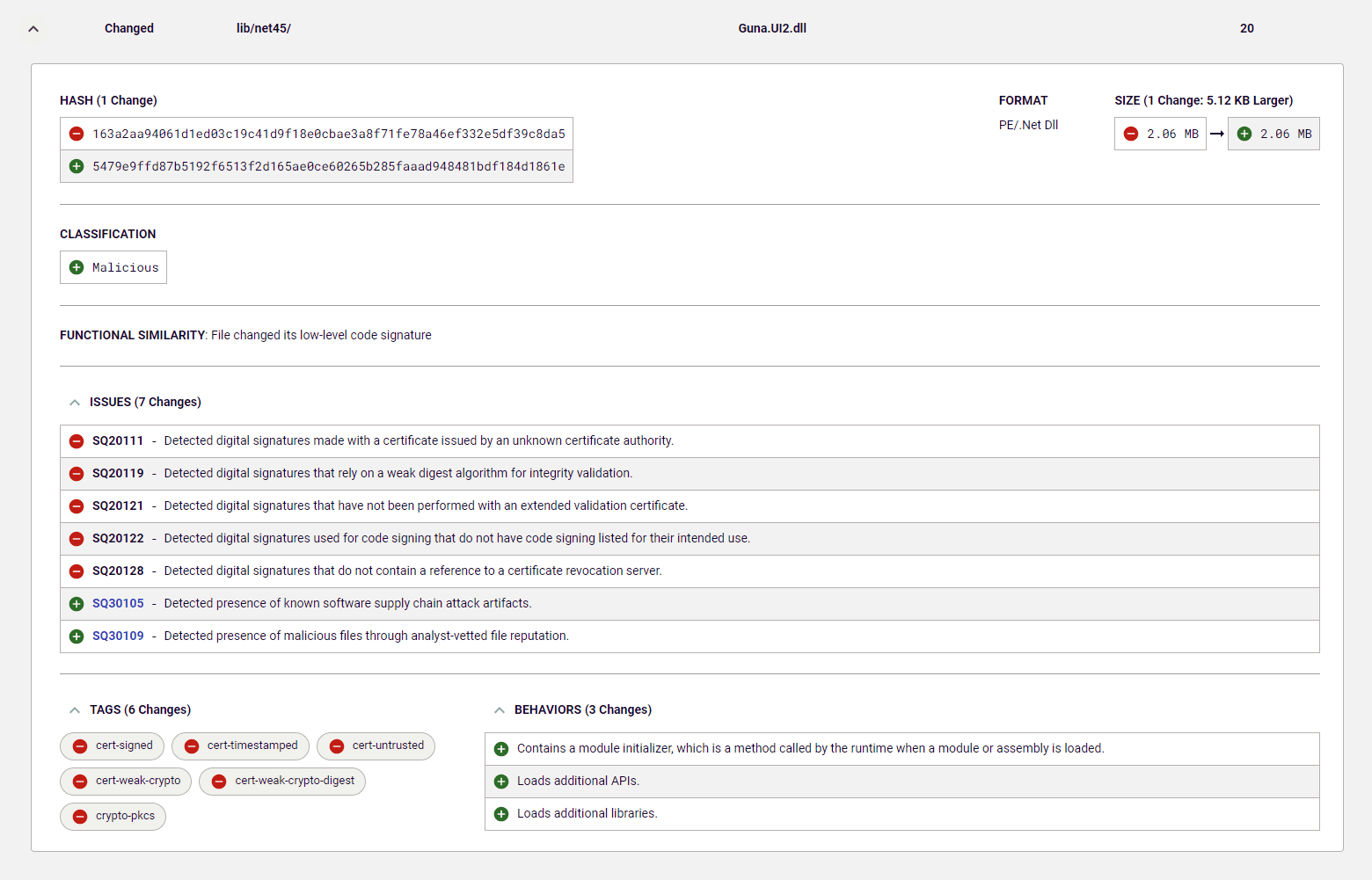This screenshot has height=880, width=1372.
Task: Collapse the TAGS section
Action: [x=75, y=710]
